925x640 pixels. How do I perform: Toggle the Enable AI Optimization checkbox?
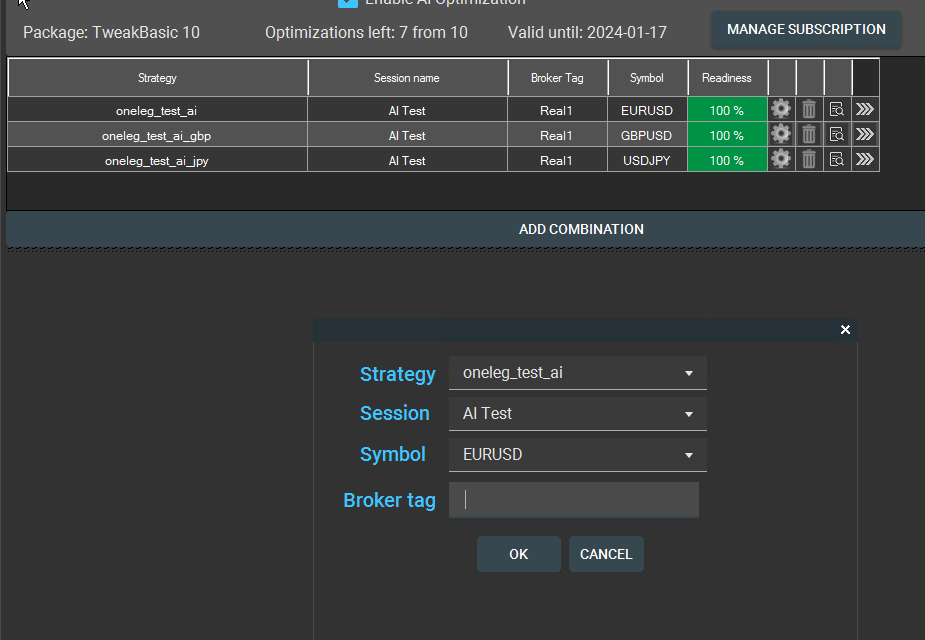click(348, 3)
